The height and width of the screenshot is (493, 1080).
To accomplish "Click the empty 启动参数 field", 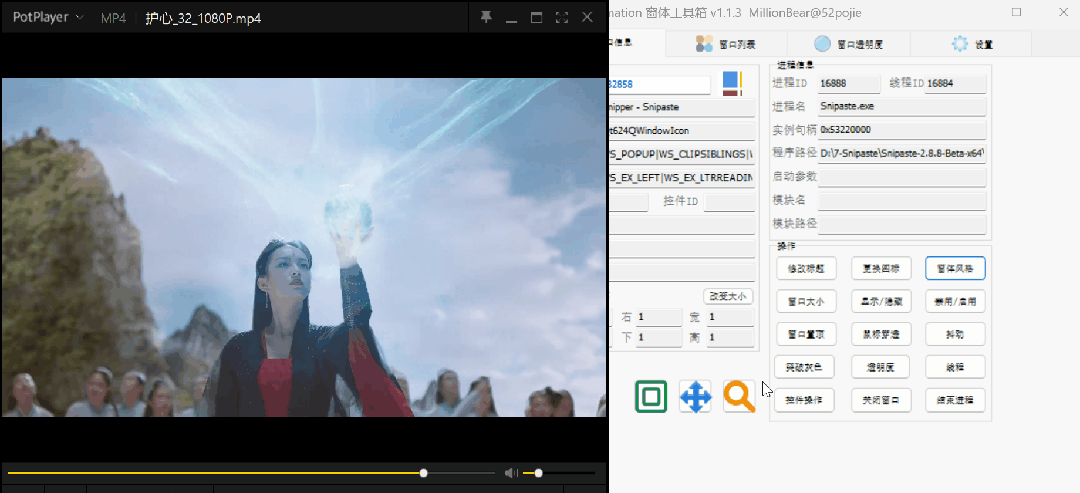I will tap(902, 176).
